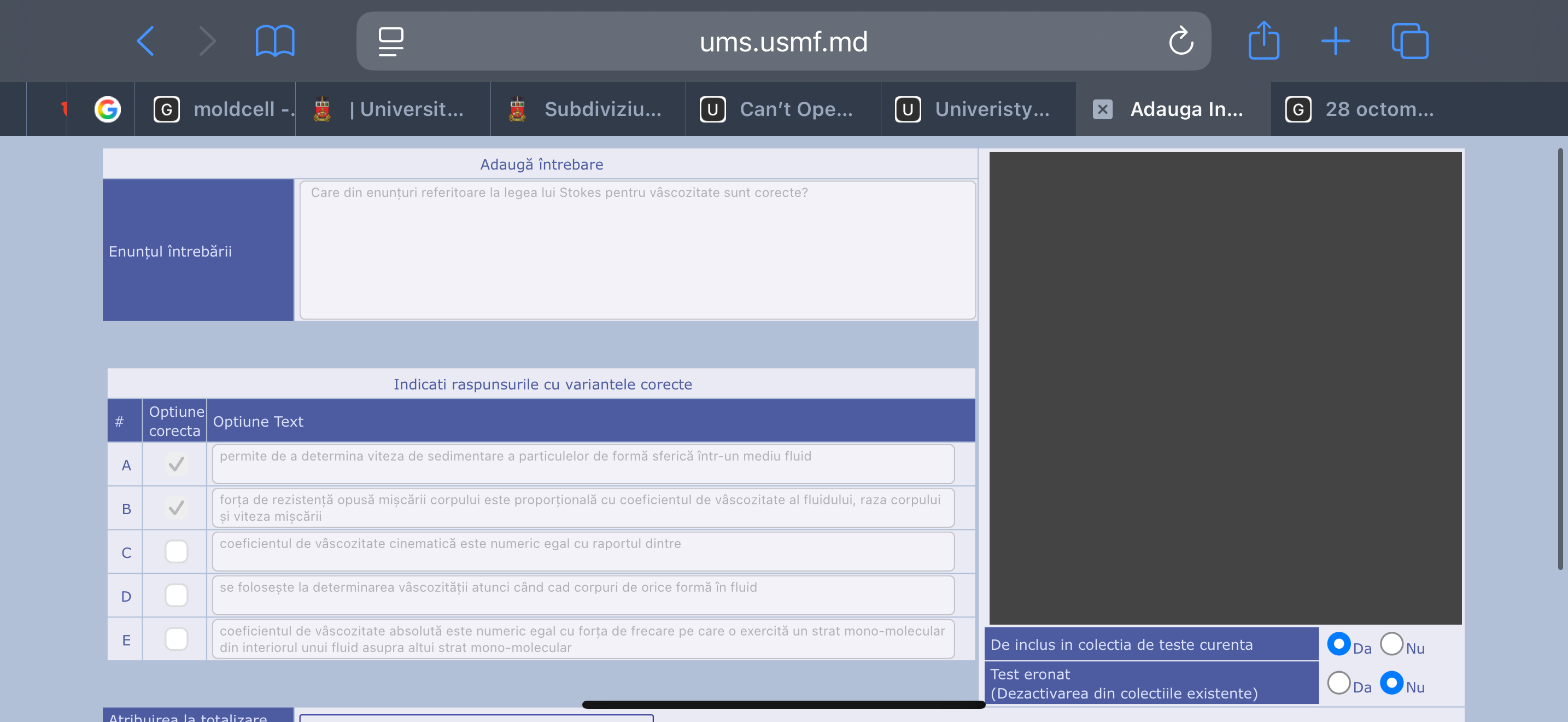Check correct option for answer C
This screenshot has width=1568, height=722.
tap(176, 551)
